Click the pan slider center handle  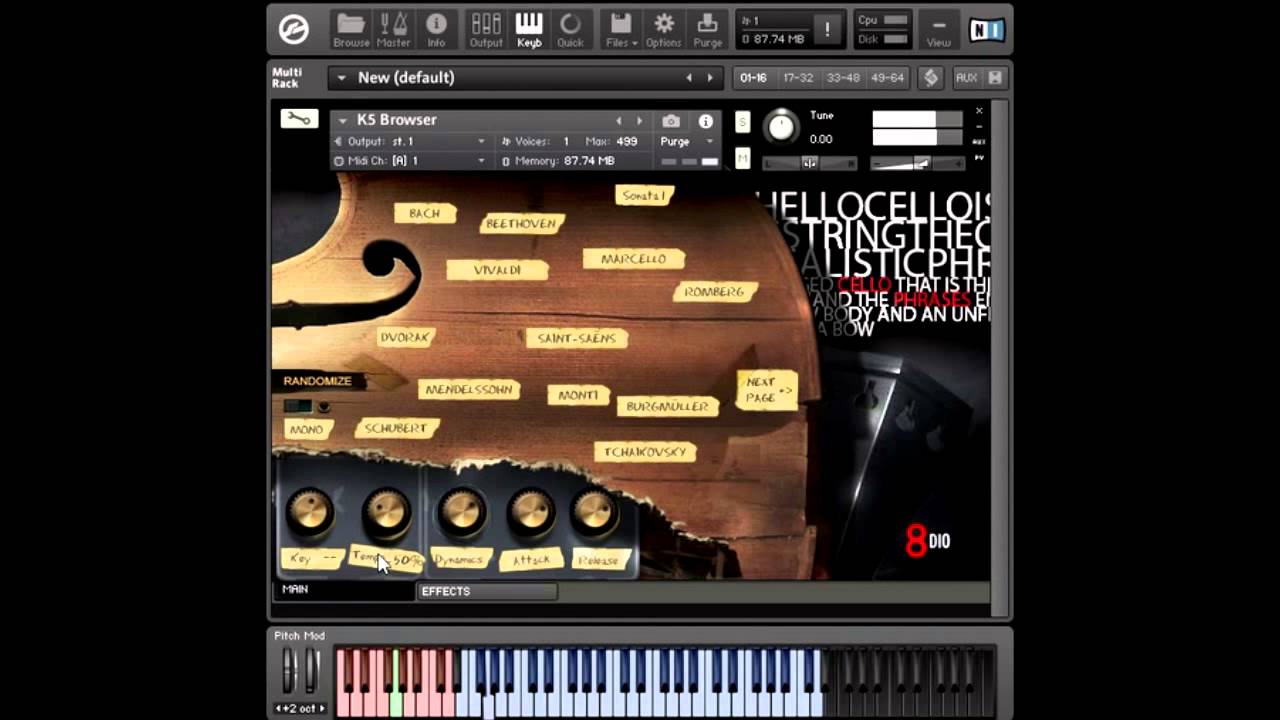click(x=810, y=163)
